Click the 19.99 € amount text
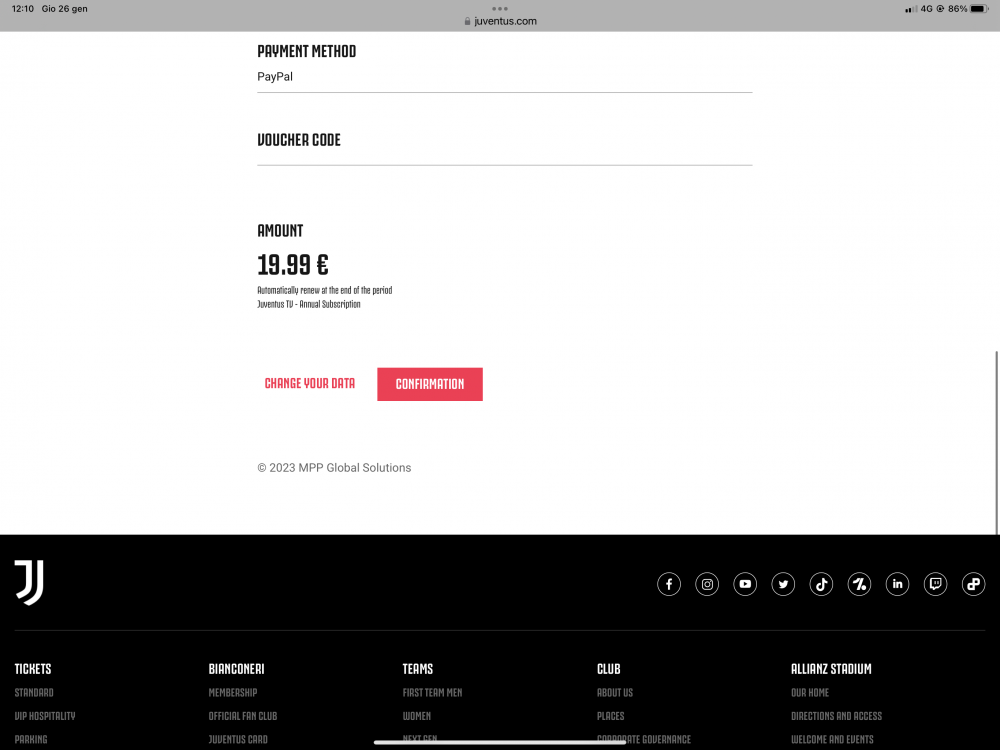 (x=293, y=265)
